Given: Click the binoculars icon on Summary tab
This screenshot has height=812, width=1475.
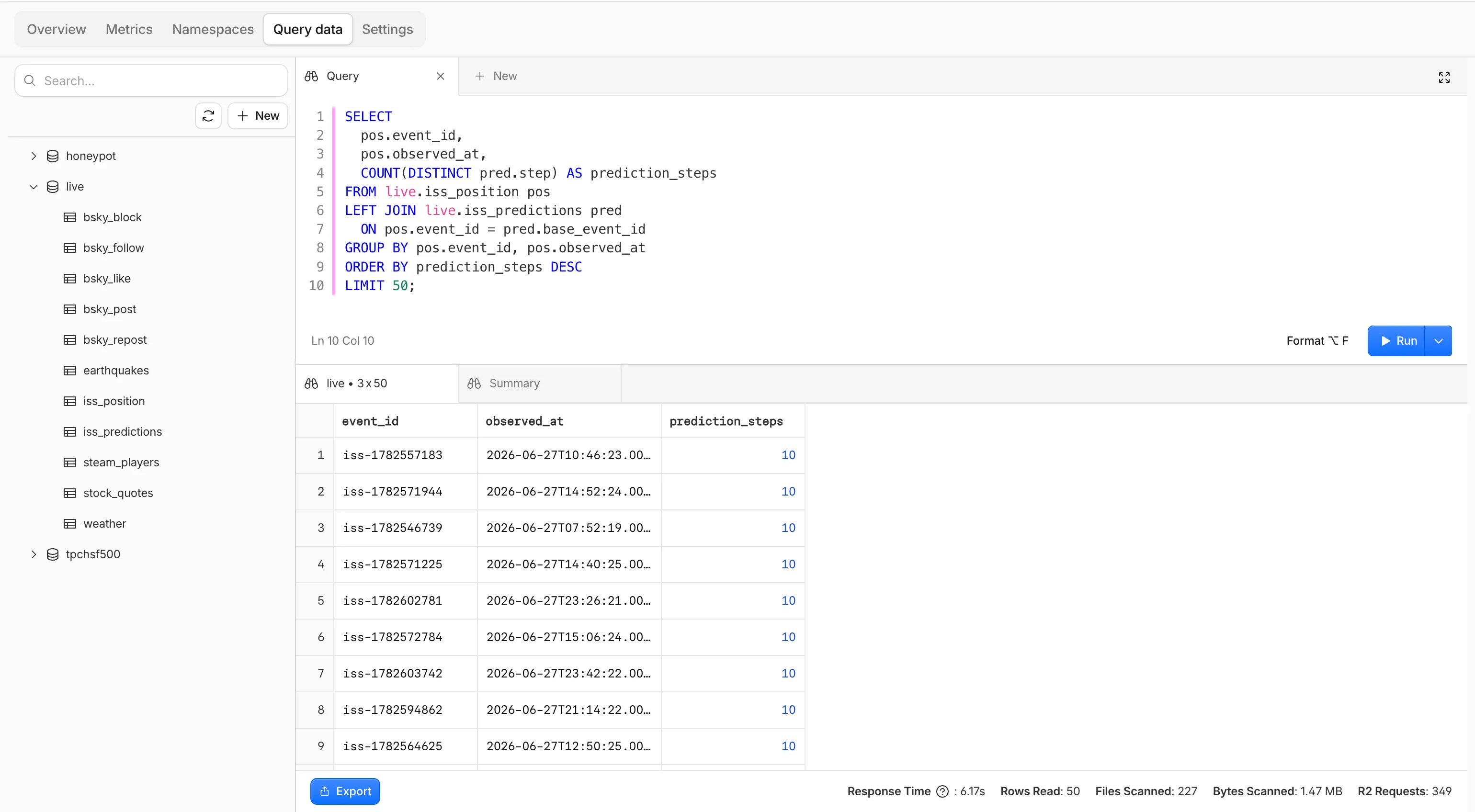Looking at the screenshot, I should click(x=474, y=383).
